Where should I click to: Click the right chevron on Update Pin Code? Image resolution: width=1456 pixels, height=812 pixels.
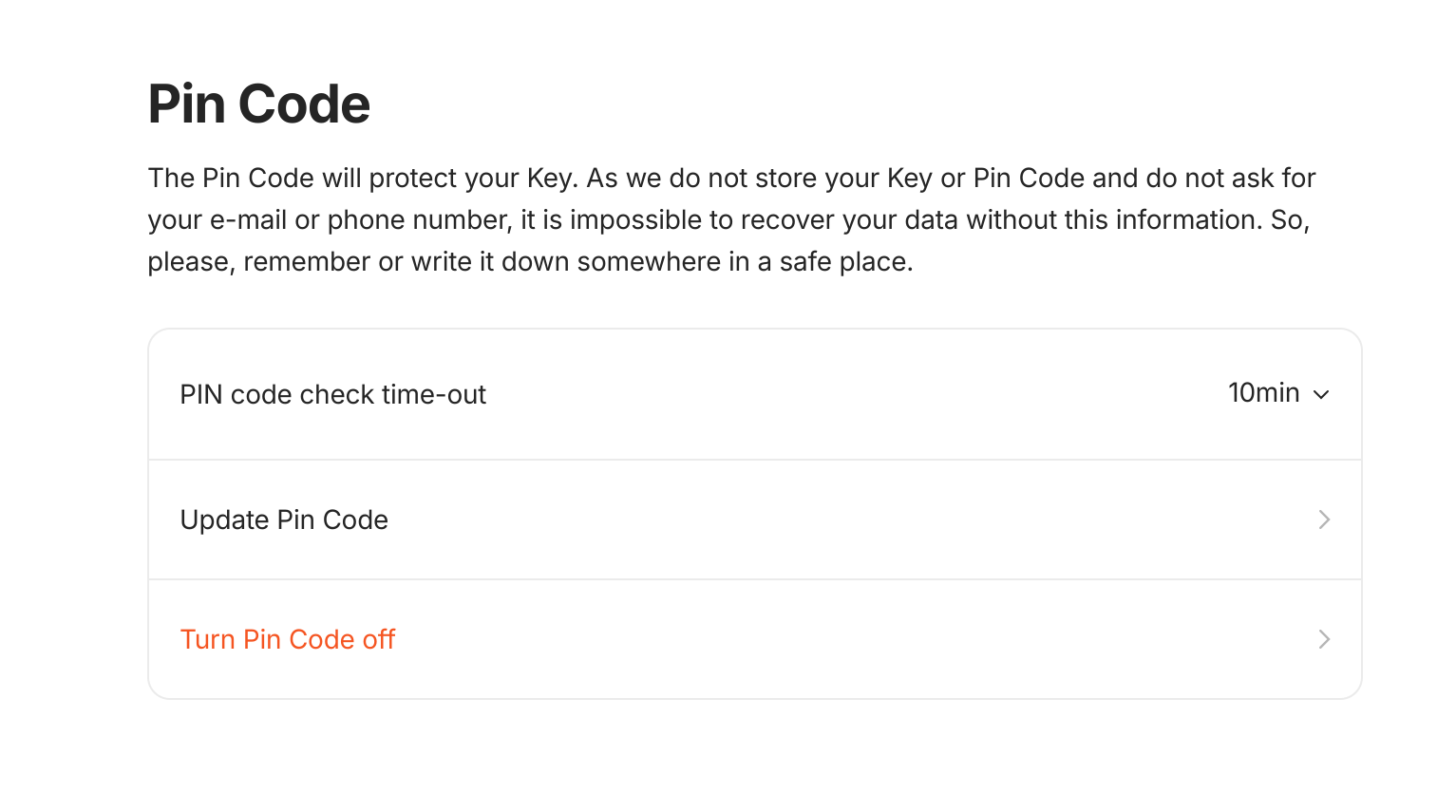1324,519
